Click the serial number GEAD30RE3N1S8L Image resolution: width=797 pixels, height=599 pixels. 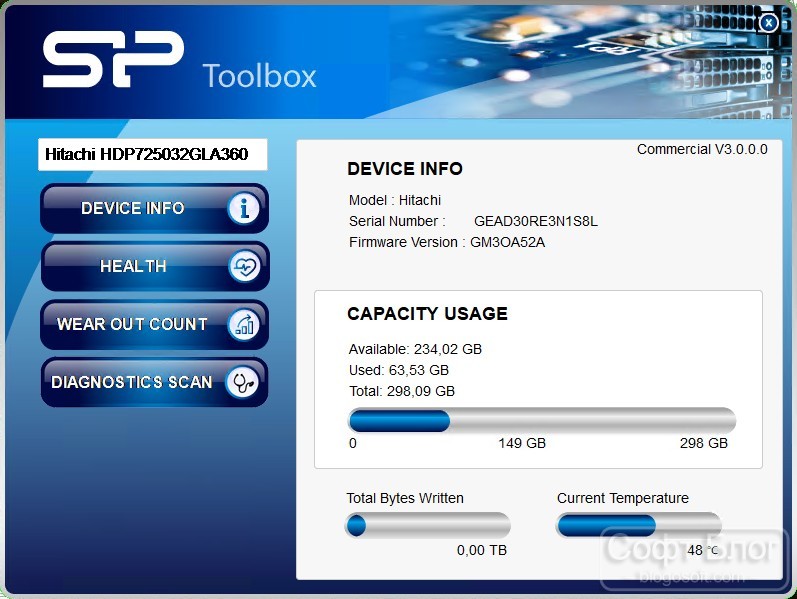point(536,221)
